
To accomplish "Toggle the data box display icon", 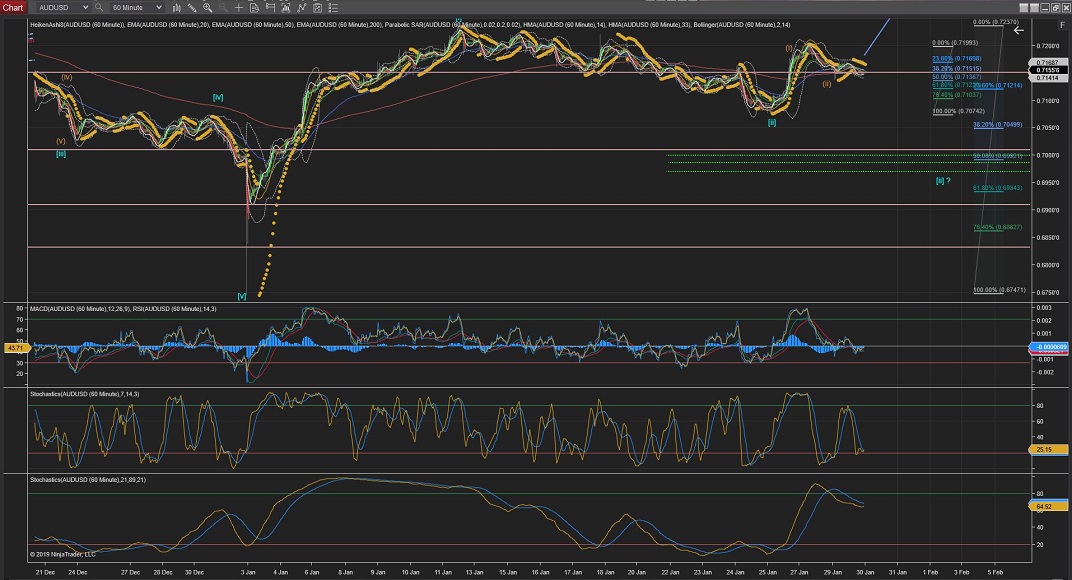I will [254, 7].
